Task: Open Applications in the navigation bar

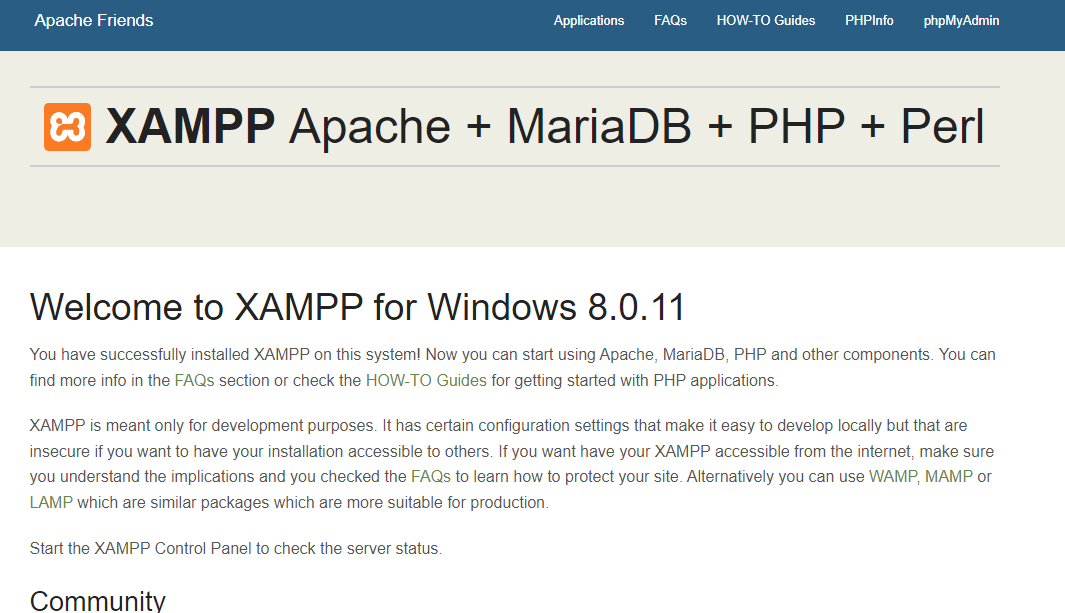Action: [589, 21]
